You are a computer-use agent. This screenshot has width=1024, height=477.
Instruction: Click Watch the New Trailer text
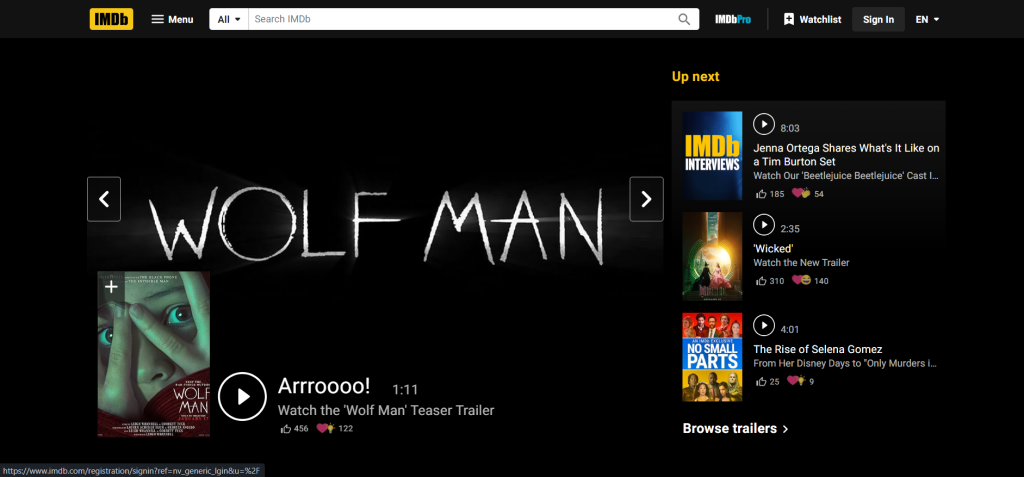click(801, 263)
